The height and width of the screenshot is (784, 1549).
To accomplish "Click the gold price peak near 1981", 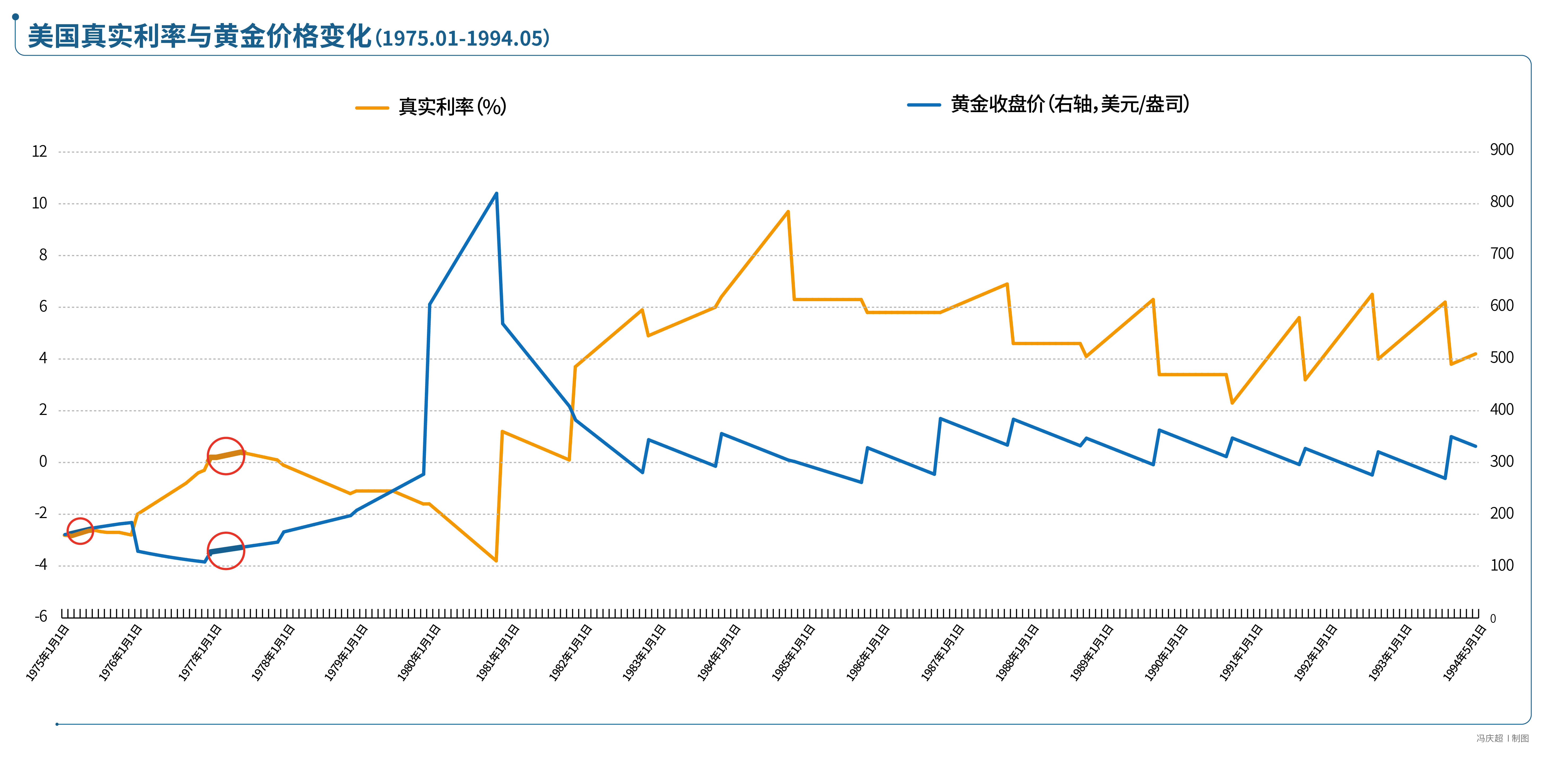I will (496, 194).
